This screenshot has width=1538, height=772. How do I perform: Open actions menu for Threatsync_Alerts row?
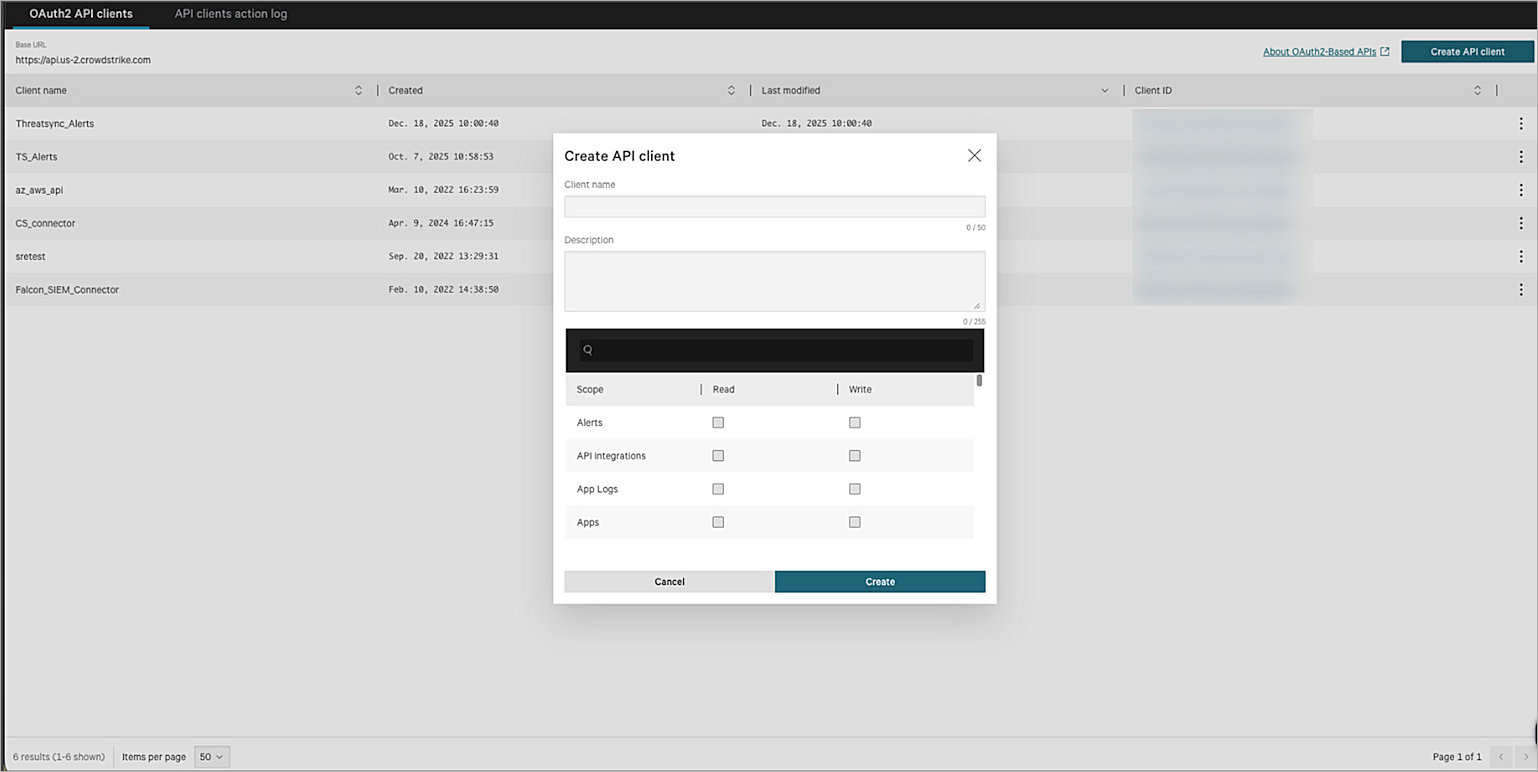[x=1521, y=124]
